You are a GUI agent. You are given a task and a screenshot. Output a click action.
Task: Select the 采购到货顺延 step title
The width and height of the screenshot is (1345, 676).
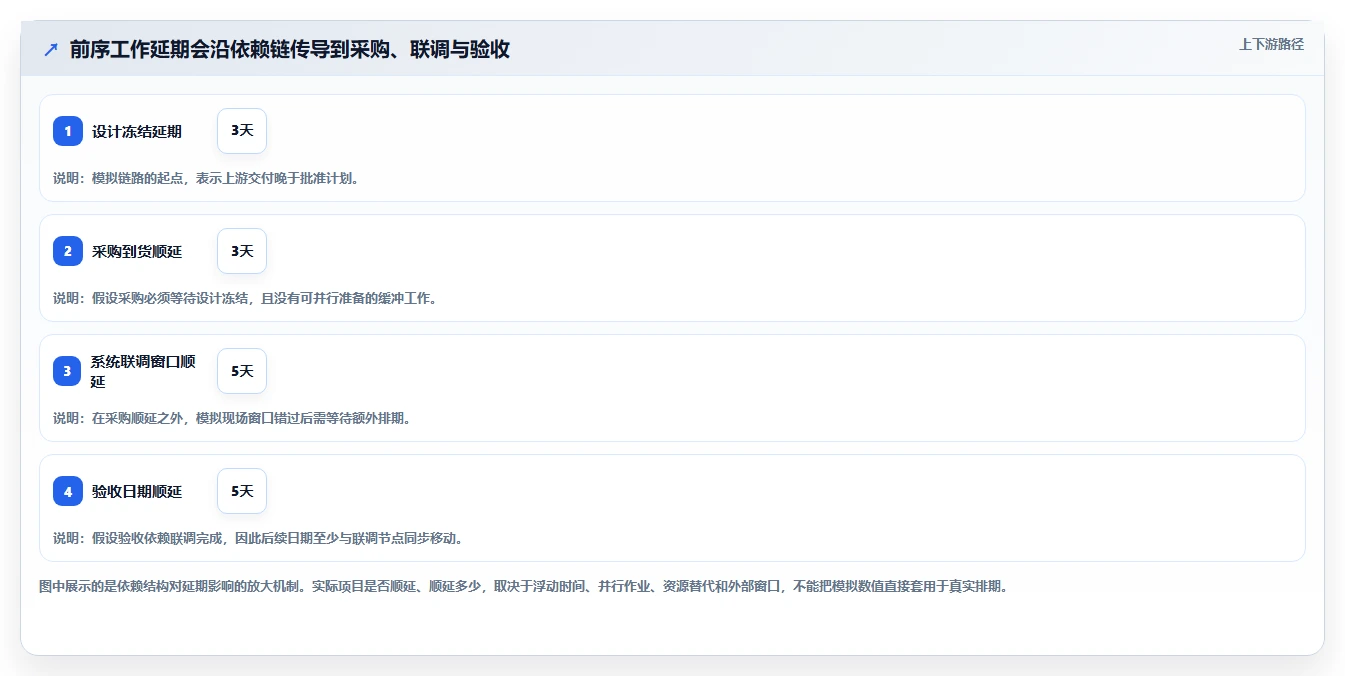pos(137,251)
